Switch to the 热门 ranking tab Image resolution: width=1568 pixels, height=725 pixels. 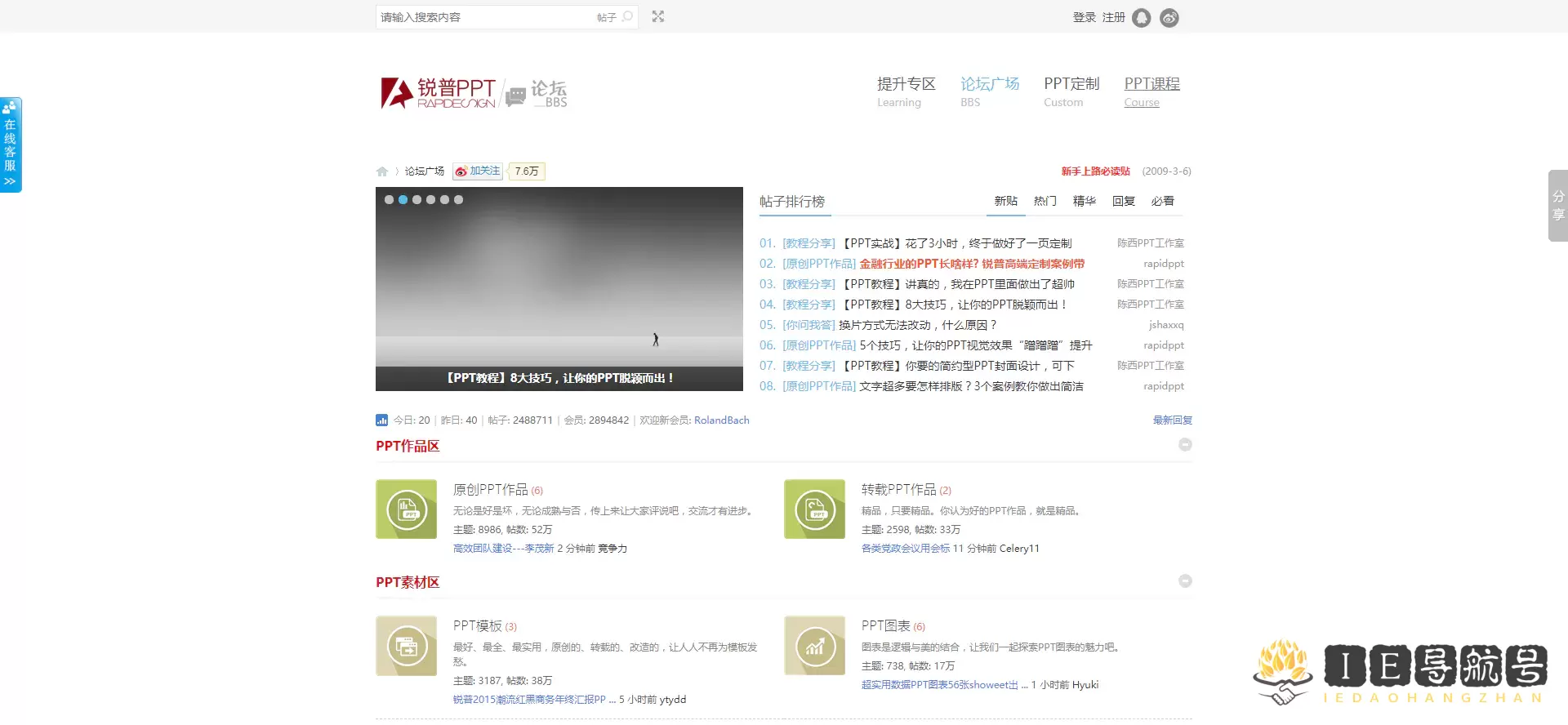[1045, 201]
